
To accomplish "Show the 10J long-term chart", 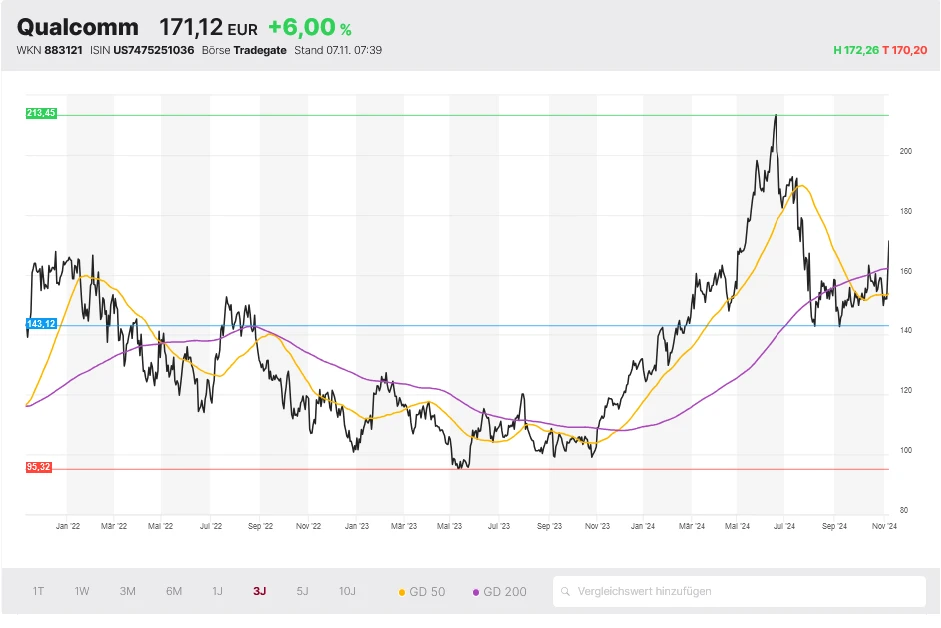I will (347, 591).
